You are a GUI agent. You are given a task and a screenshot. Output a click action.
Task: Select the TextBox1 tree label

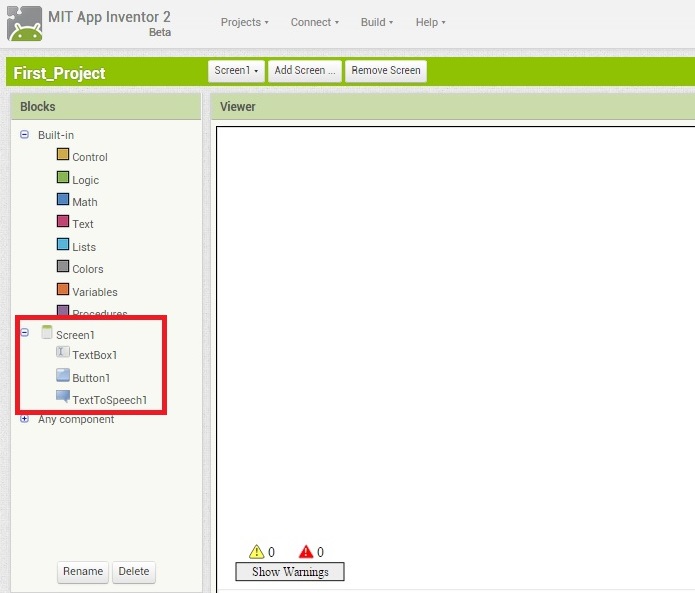tap(95, 355)
